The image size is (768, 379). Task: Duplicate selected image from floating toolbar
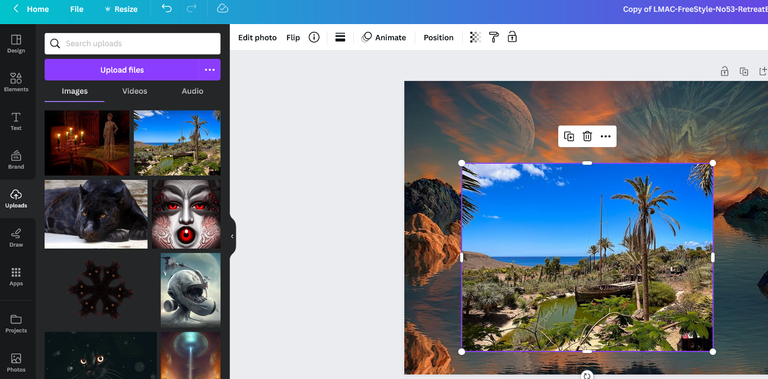(x=569, y=136)
